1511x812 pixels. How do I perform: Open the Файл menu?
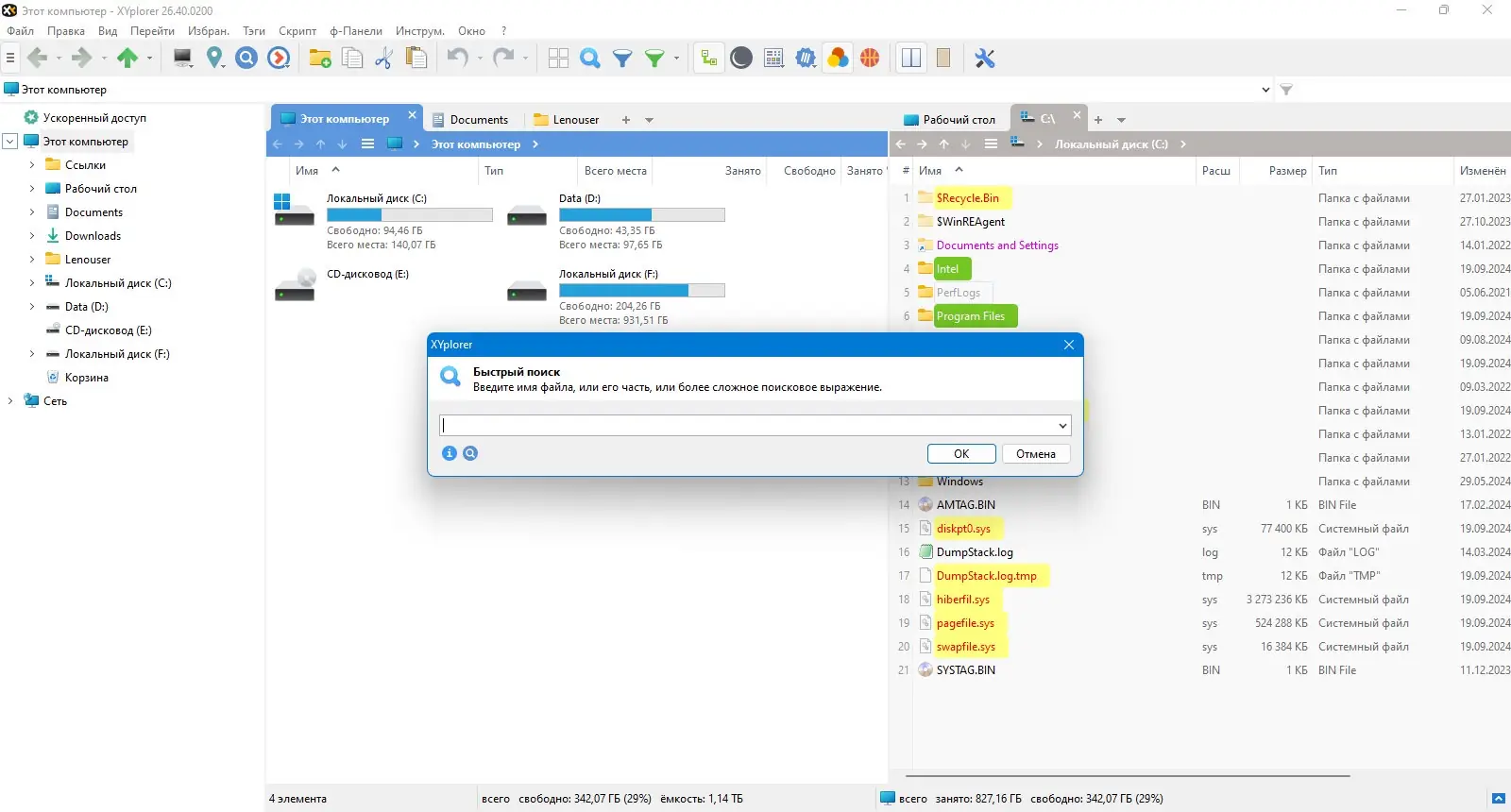(x=21, y=31)
